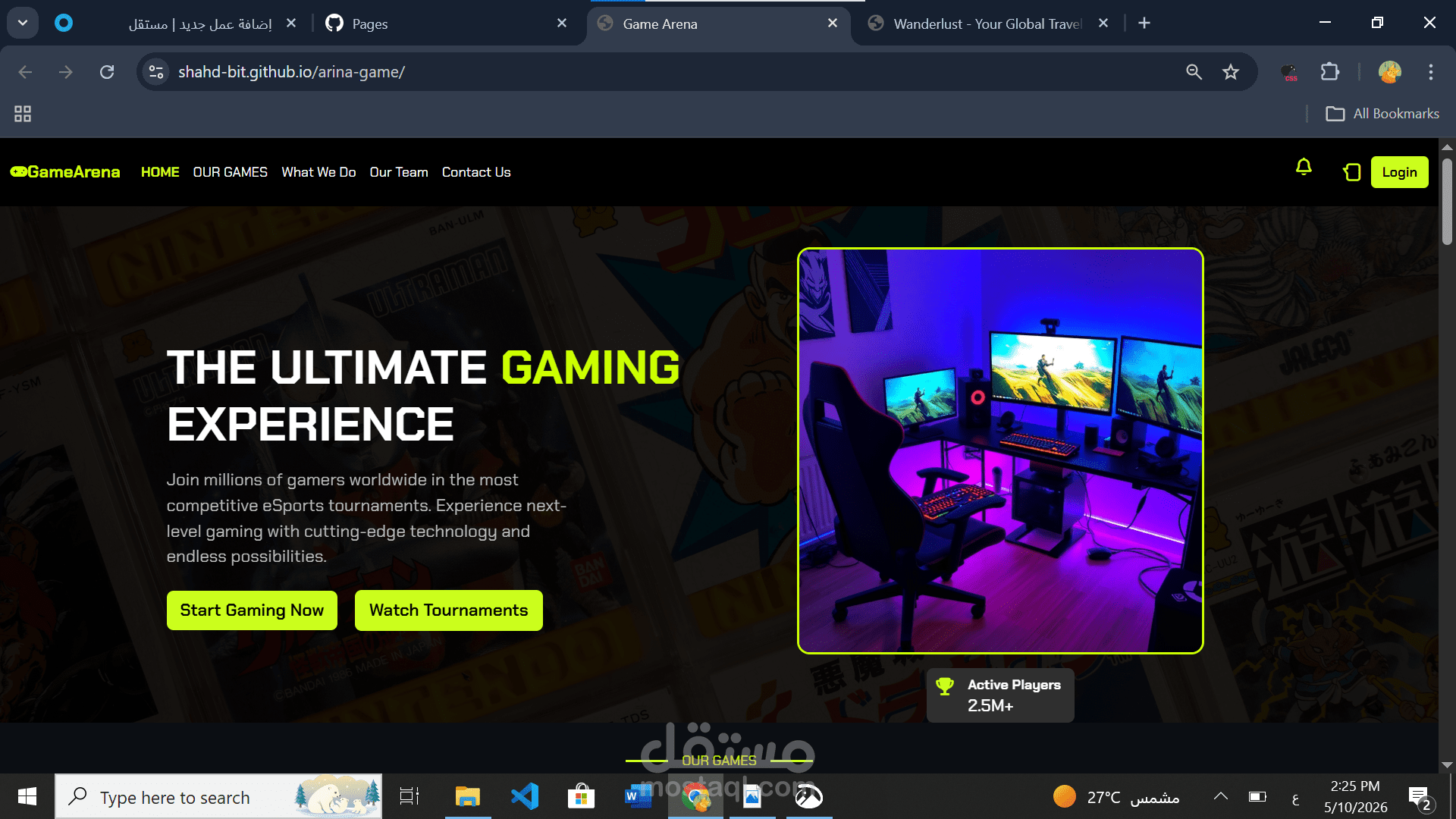Click the browser forward arrow

pyautogui.click(x=66, y=72)
